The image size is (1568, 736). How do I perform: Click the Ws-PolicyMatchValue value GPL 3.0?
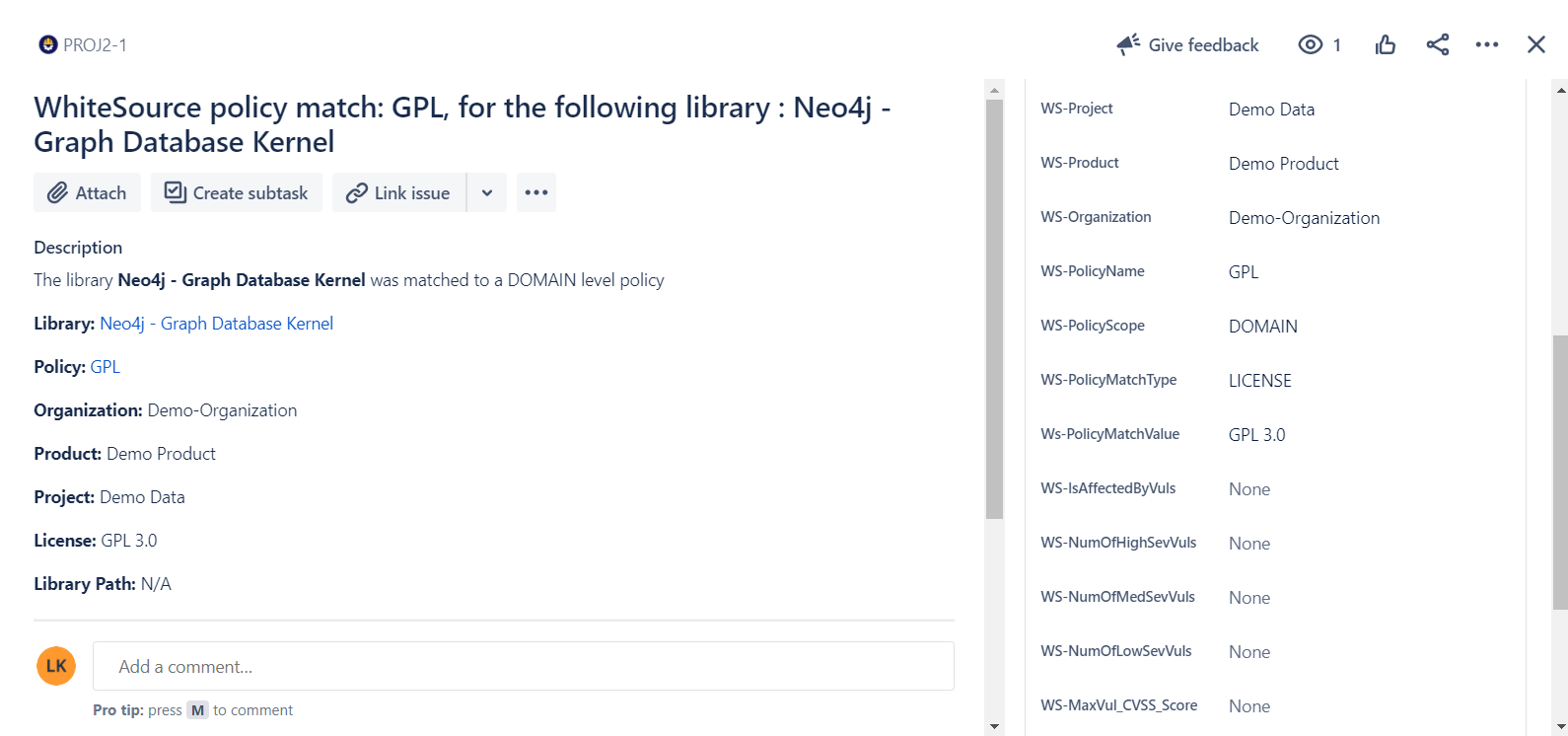click(1256, 435)
